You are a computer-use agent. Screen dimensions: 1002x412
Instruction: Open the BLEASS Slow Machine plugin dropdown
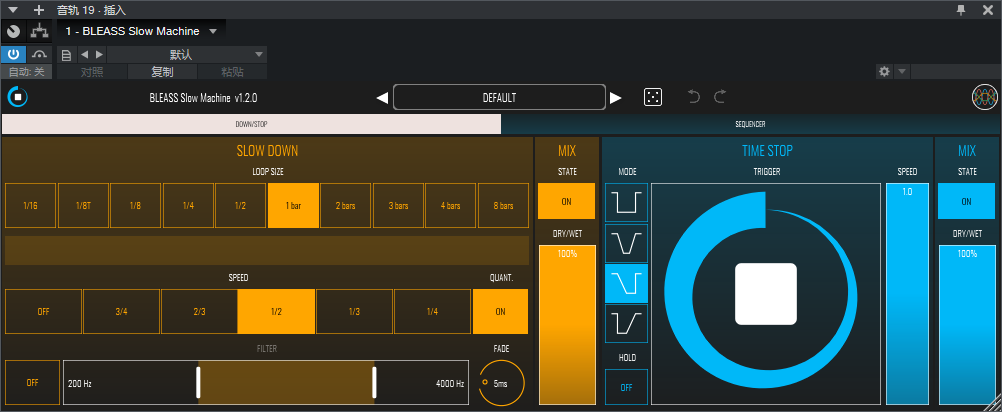(x=213, y=31)
